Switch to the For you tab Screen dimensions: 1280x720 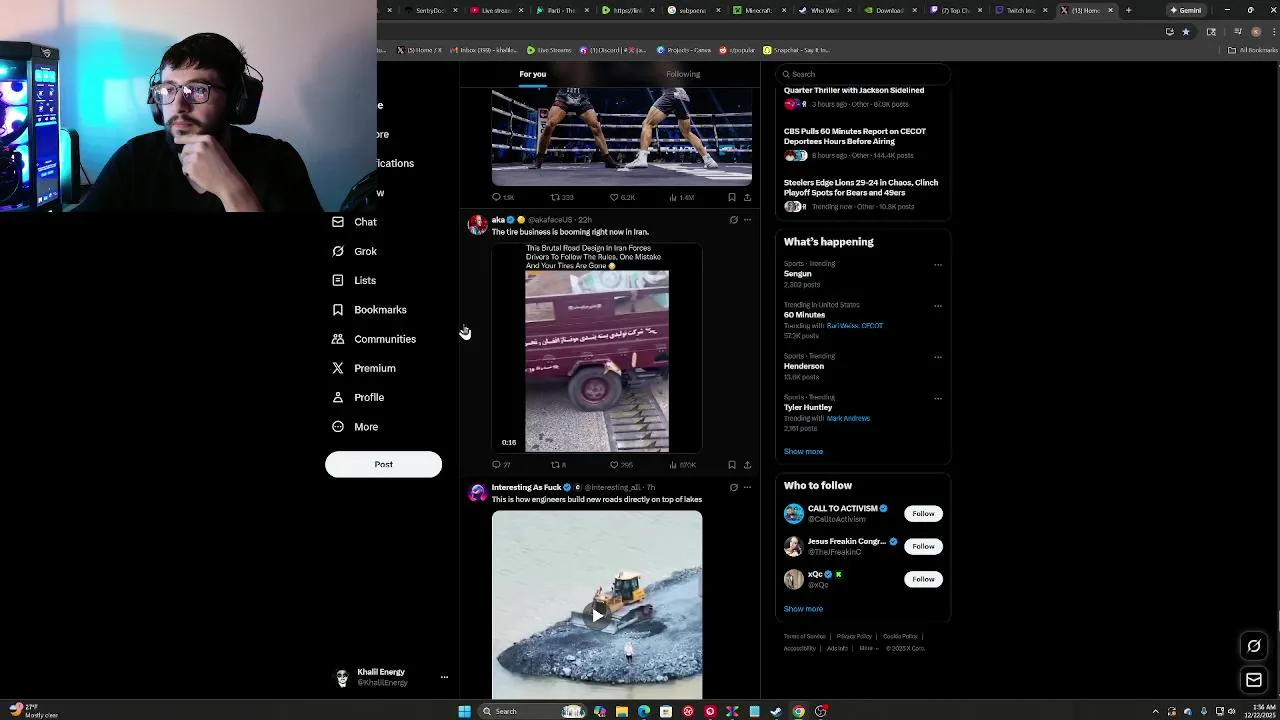[x=532, y=74]
